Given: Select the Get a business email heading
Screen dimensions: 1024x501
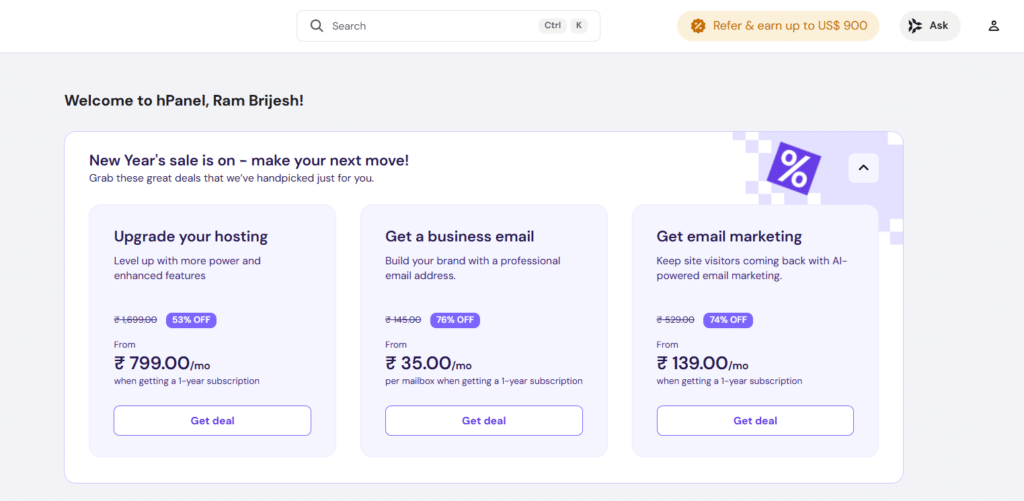Looking at the screenshot, I should pos(459,237).
